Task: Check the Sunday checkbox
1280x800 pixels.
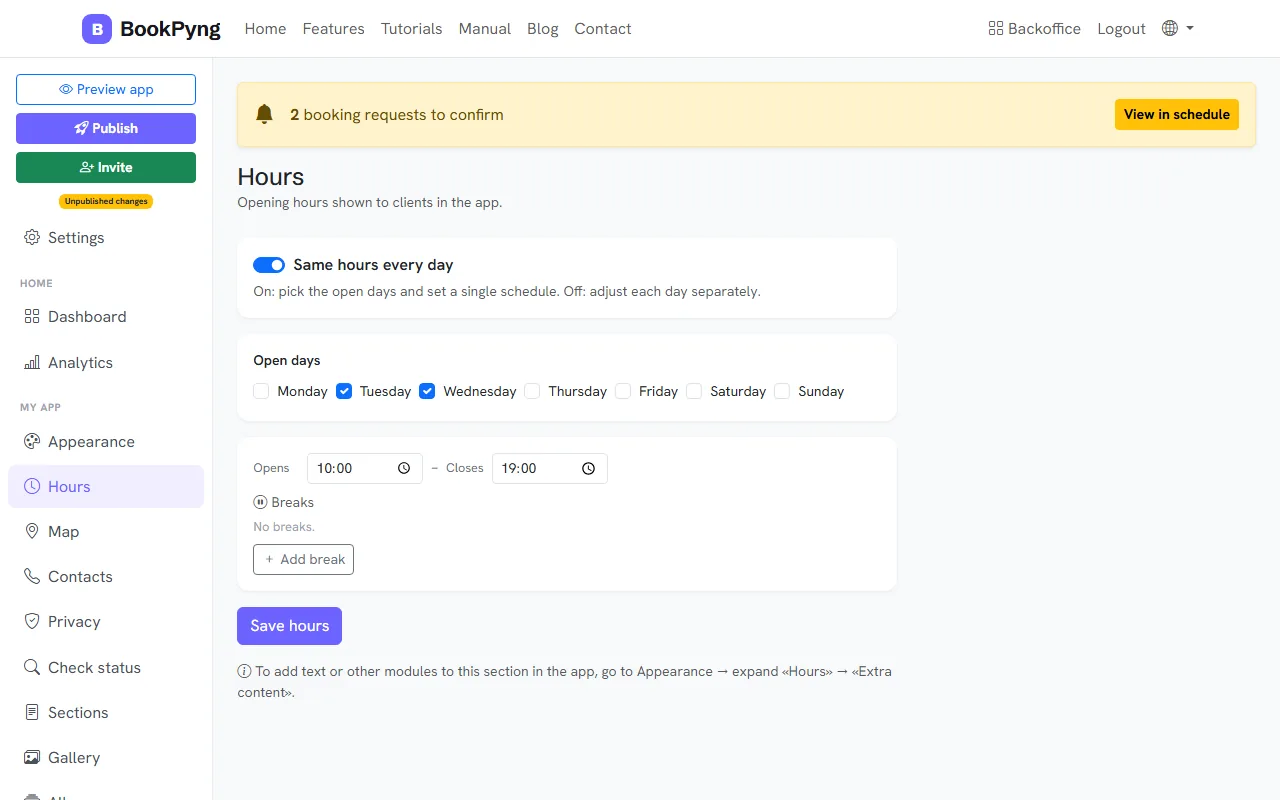Action: click(x=782, y=391)
